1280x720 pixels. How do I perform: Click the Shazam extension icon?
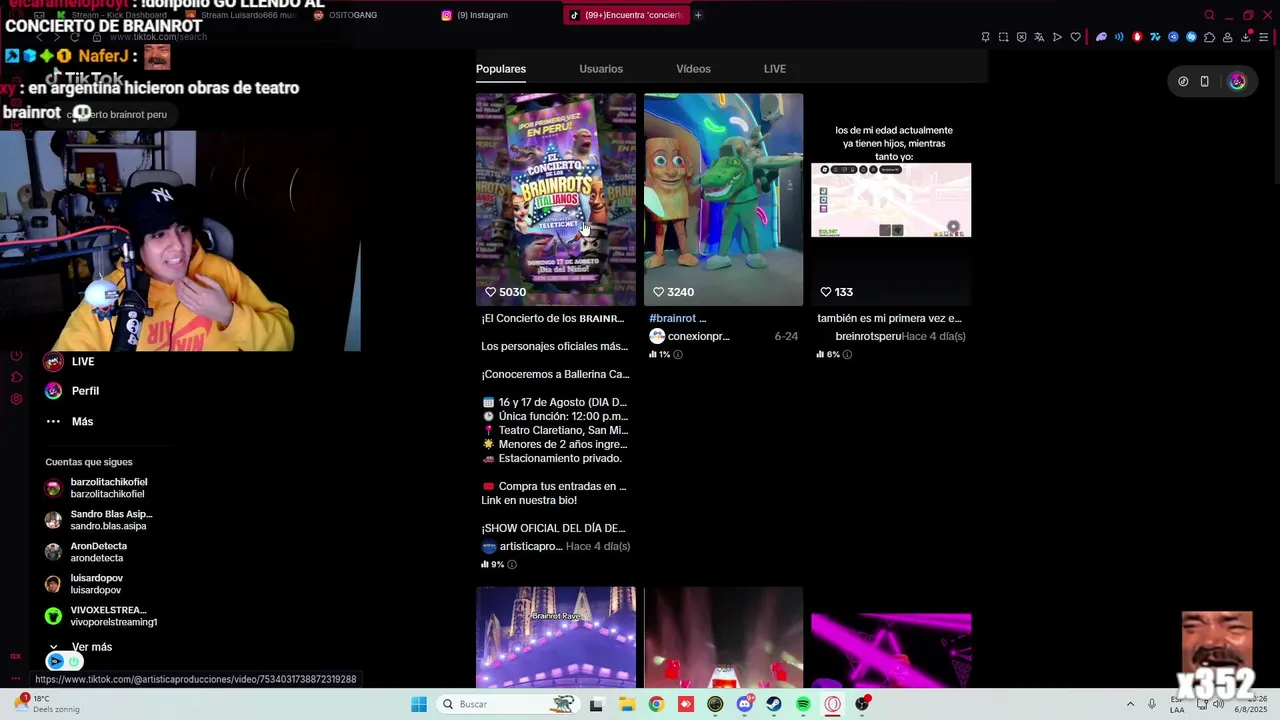pos(1191,37)
